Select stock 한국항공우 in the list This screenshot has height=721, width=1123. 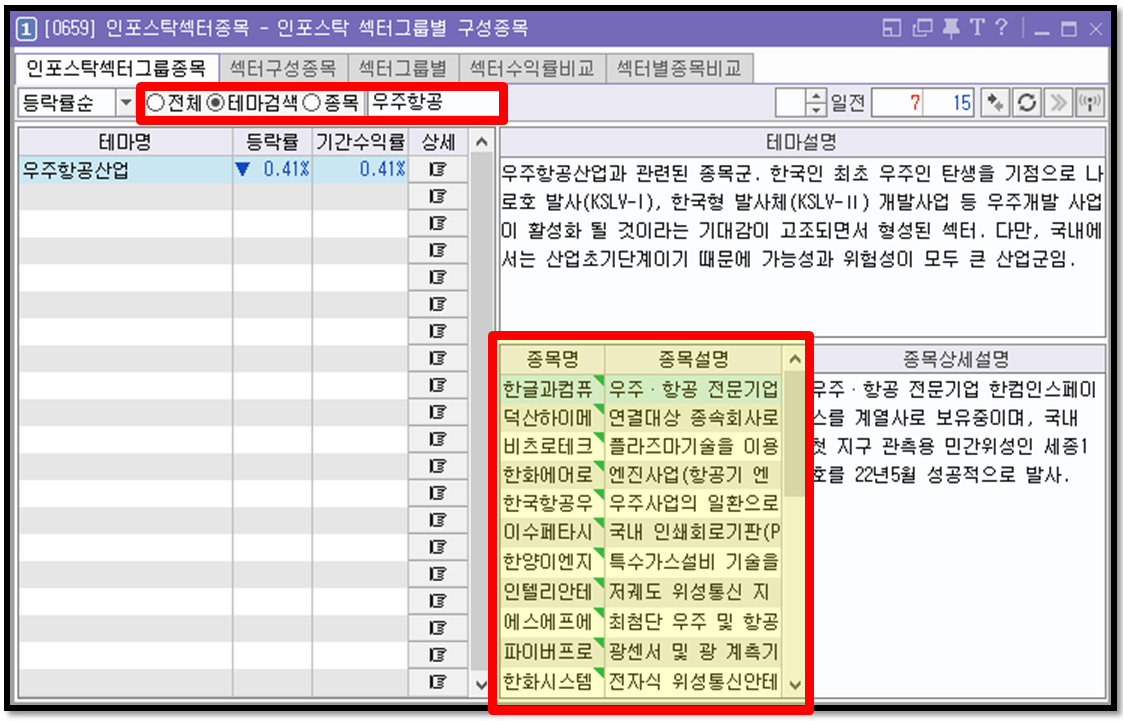pyautogui.click(x=552, y=503)
